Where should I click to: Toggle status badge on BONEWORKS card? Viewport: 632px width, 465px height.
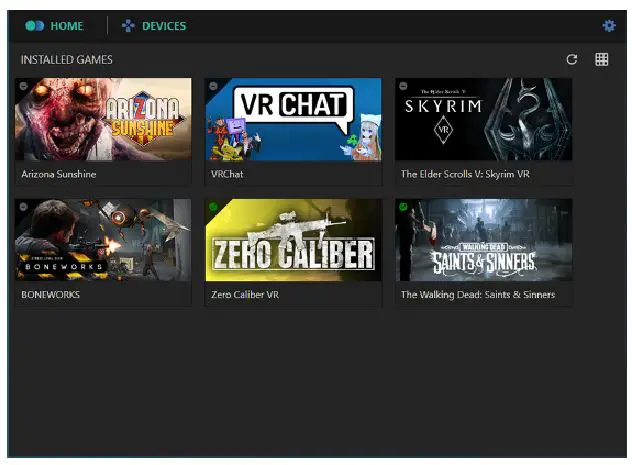23,207
